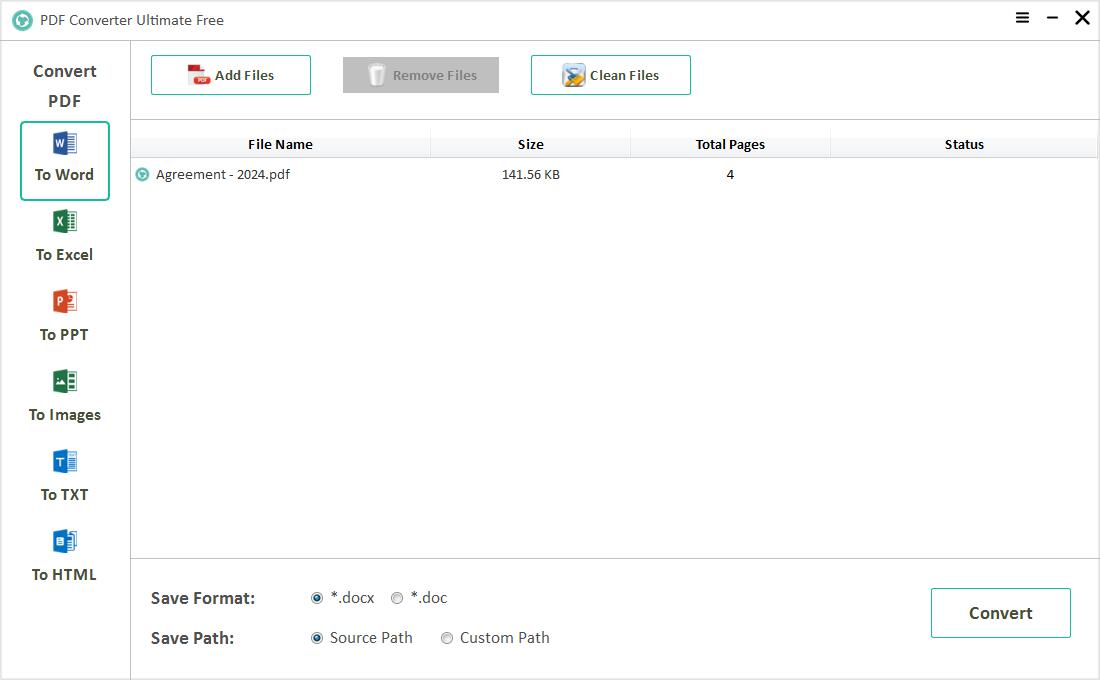
Task: Choose Custom Path as save location
Action: (x=446, y=637)
